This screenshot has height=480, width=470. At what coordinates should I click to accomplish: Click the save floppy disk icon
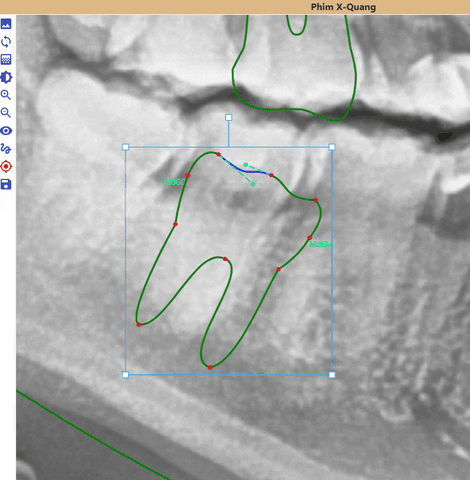pos(6,184)
